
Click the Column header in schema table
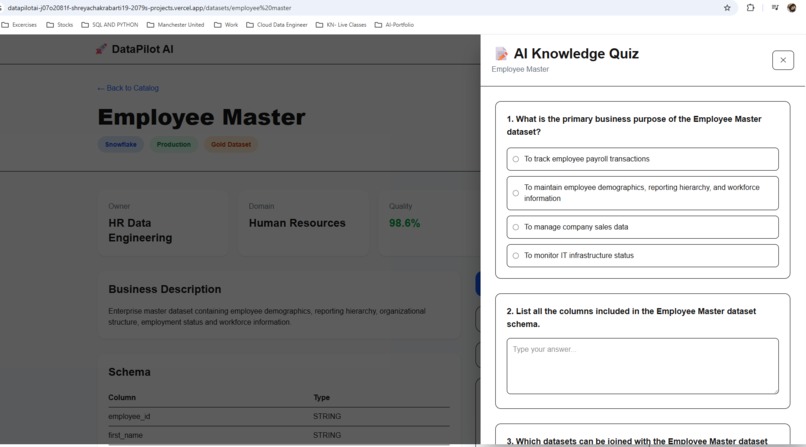(x=122, y=398)
